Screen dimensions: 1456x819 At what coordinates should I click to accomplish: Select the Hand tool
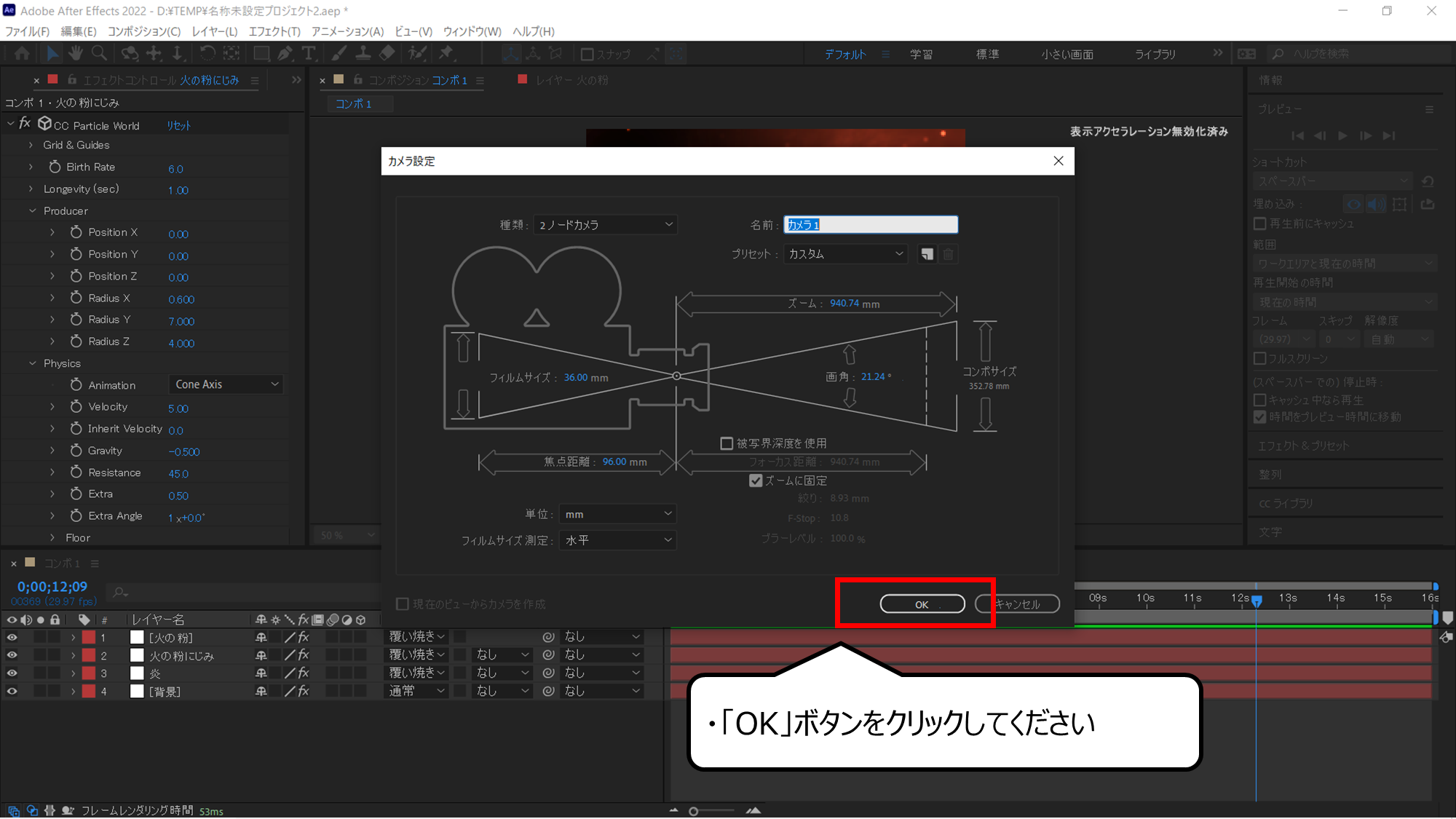pos(75,53)
